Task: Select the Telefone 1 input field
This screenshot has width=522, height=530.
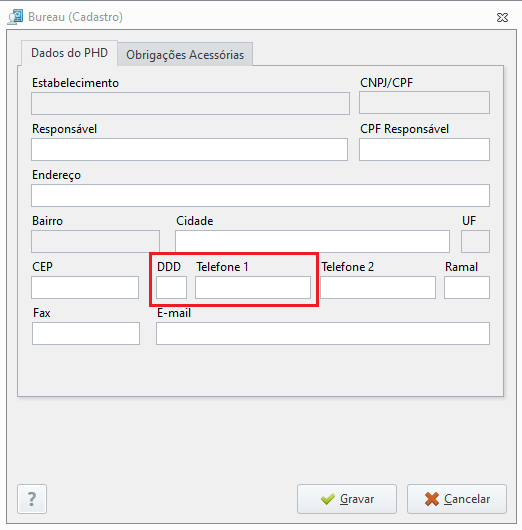Action: [x=253, y=287]
